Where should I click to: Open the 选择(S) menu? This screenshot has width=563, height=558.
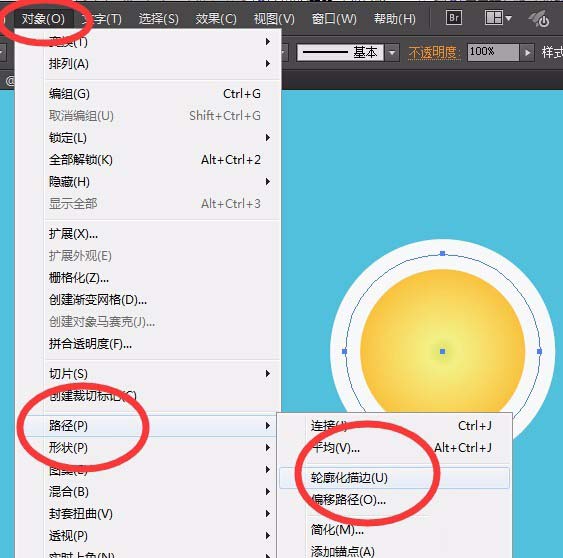(158, 19)
